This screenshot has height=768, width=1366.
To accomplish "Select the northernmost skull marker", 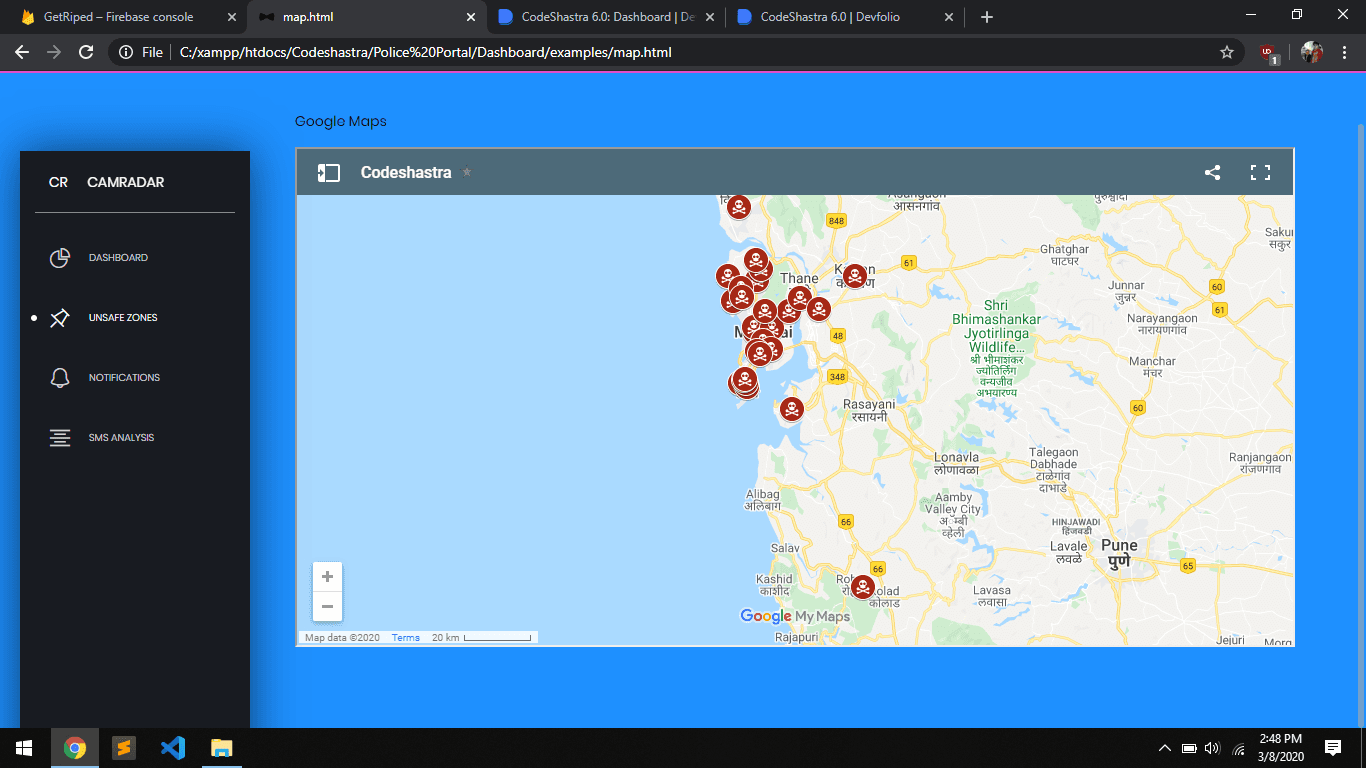I will click(x=738, y=207).
